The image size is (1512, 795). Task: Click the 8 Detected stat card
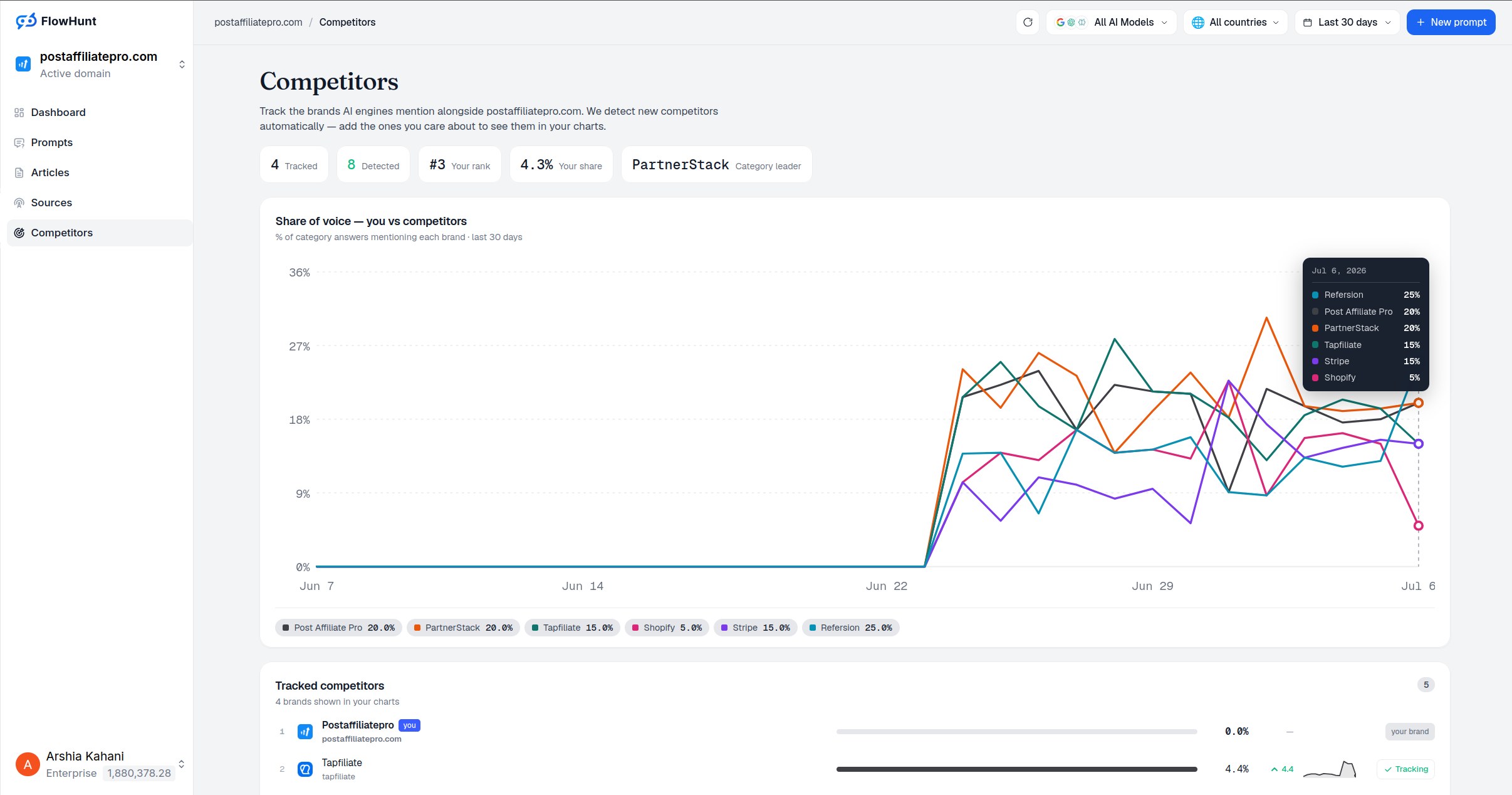pyautogui.click(x=373, y=164)
